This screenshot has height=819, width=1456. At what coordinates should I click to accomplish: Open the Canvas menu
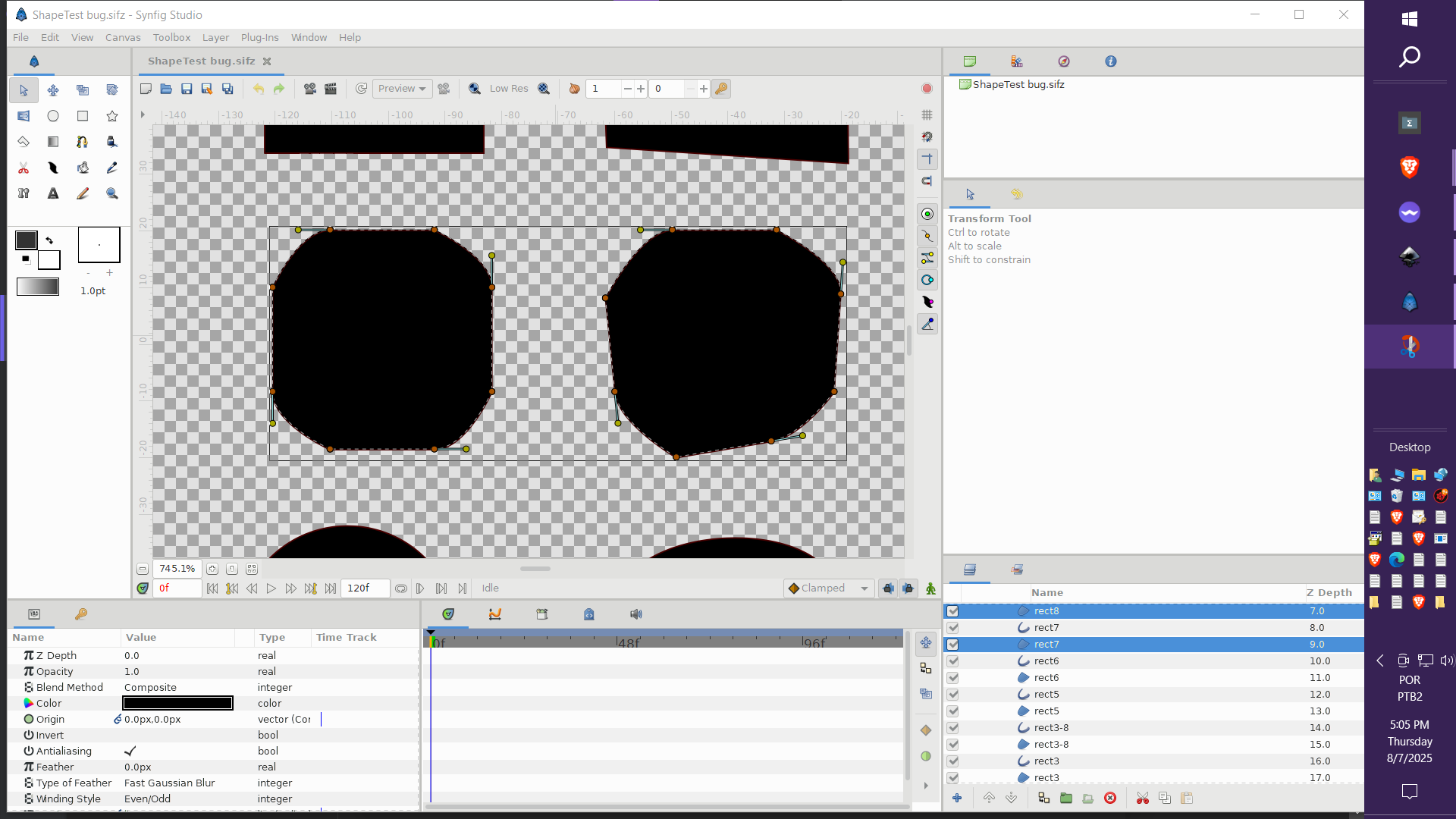[x=123, y=37]
